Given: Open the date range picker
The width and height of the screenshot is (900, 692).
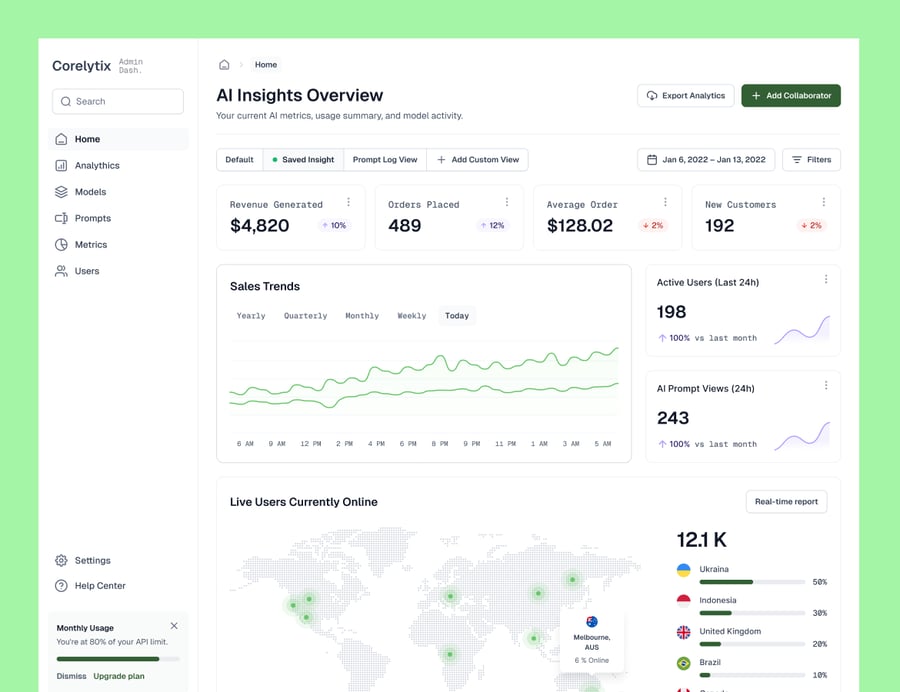Looking at the screenshot, I should 706,160.
